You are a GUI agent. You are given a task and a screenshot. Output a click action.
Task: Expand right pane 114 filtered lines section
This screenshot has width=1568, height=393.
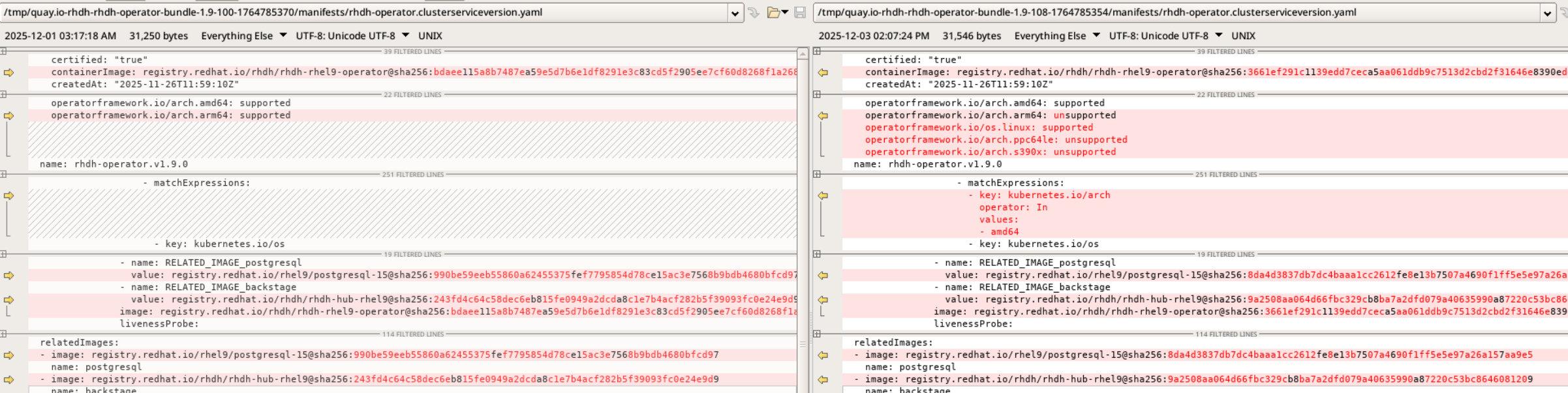click(x=817, y=334)
